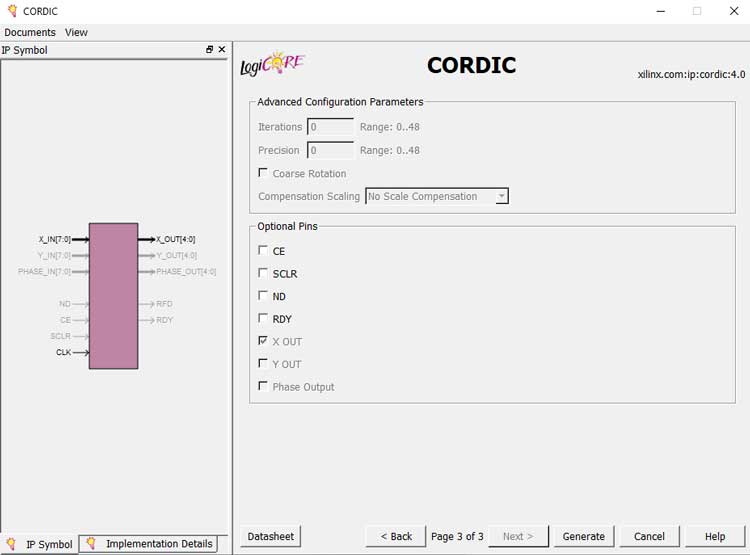Click the PHASE_OUT[4:0] pin label
The width and height of the screenshot is (750, 555).
click(x=186, y=272)
